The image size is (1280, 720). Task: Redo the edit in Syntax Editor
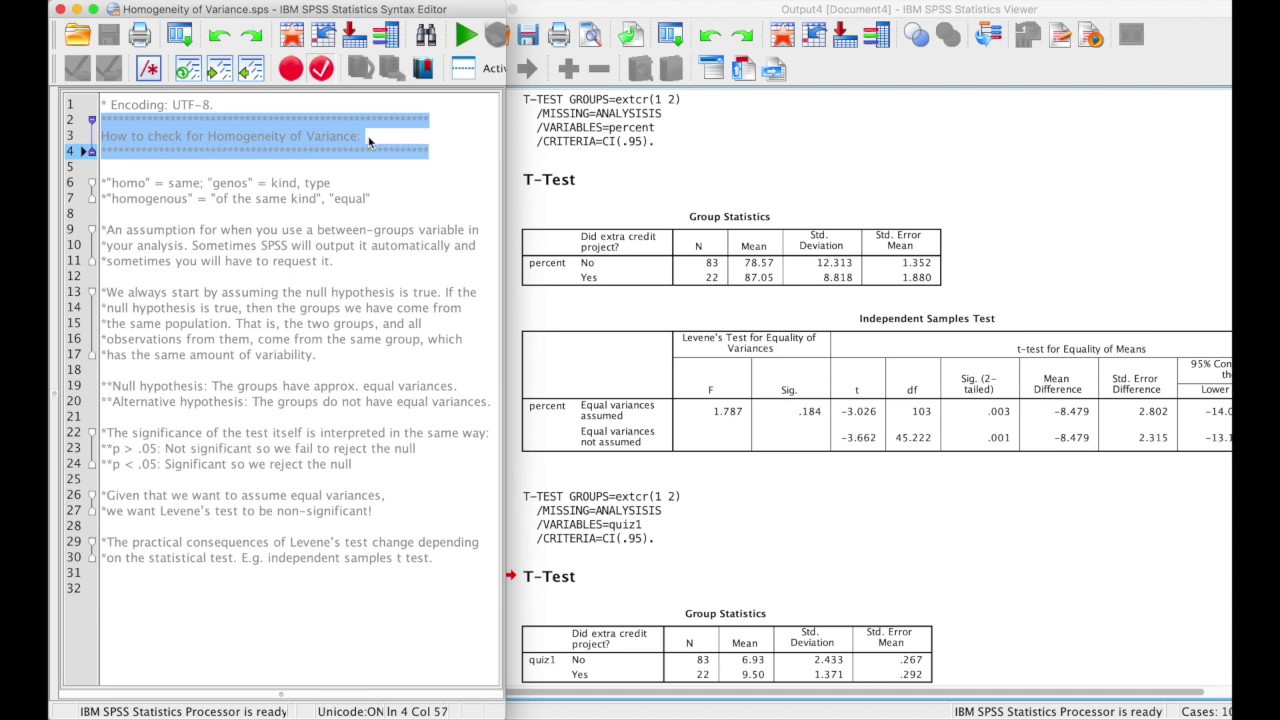click(251, 36)
